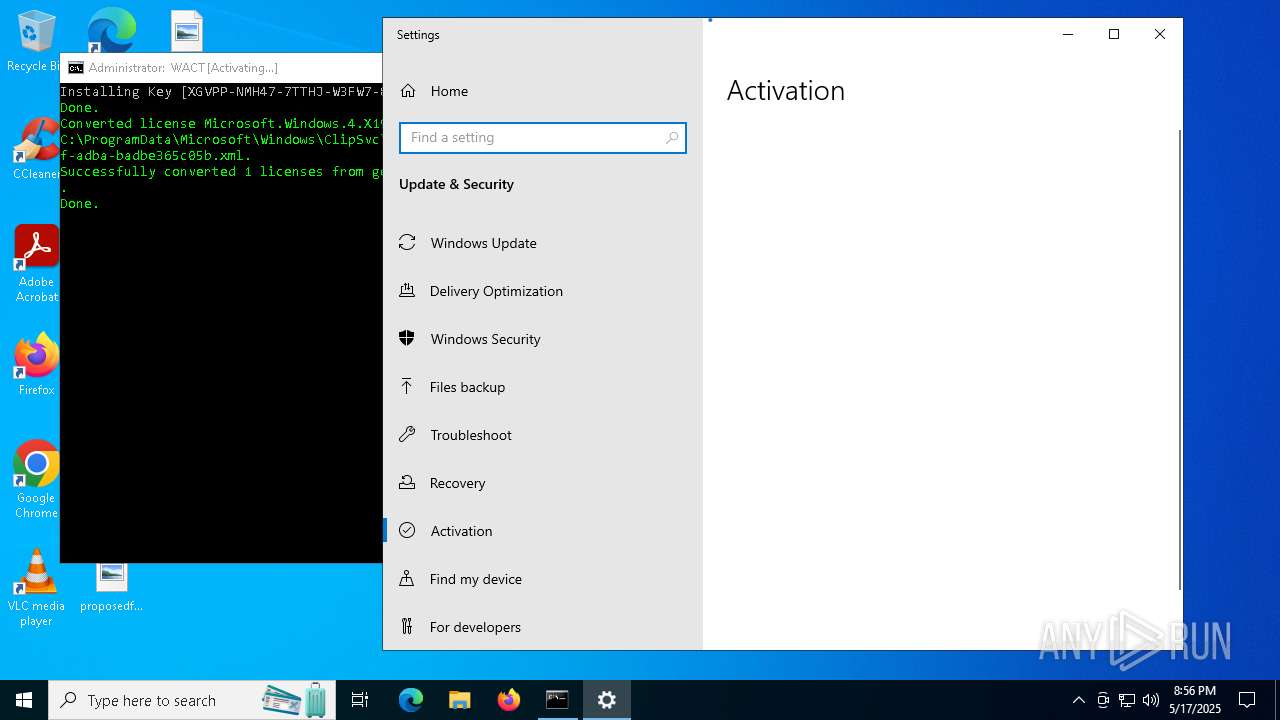Image resolution: width=1280 pixels, height=720 pixels.
Task: Open the Google Chrome desktop shortcut
Action: pos(36,480)
